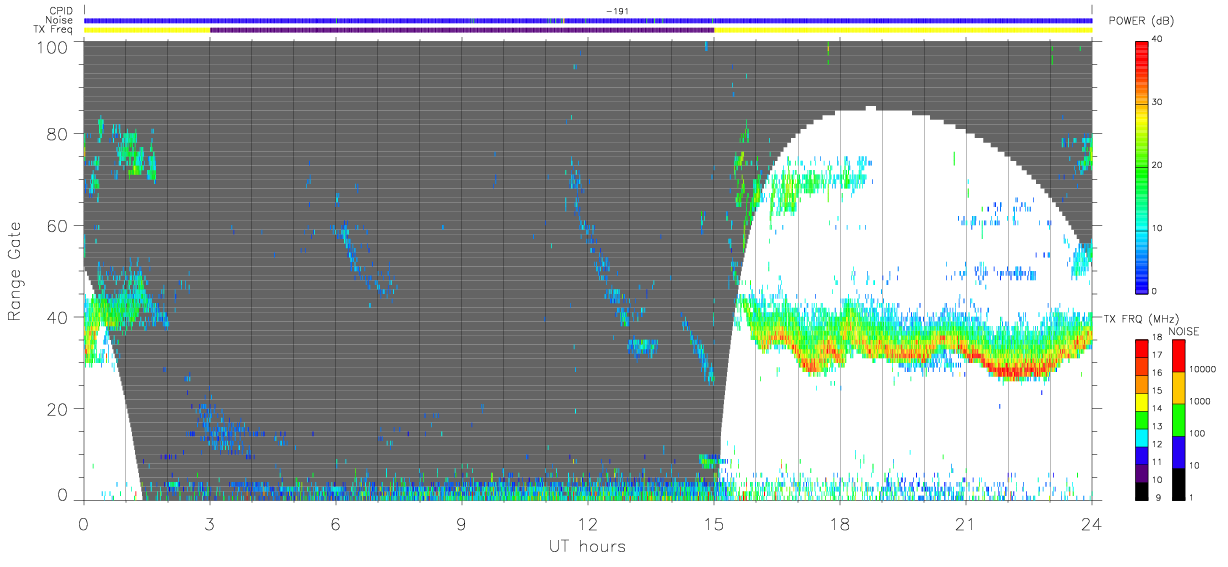This screenshot has height=567, width=1228.
Task: Click the -191 CPID value
Action: point(616,11)
